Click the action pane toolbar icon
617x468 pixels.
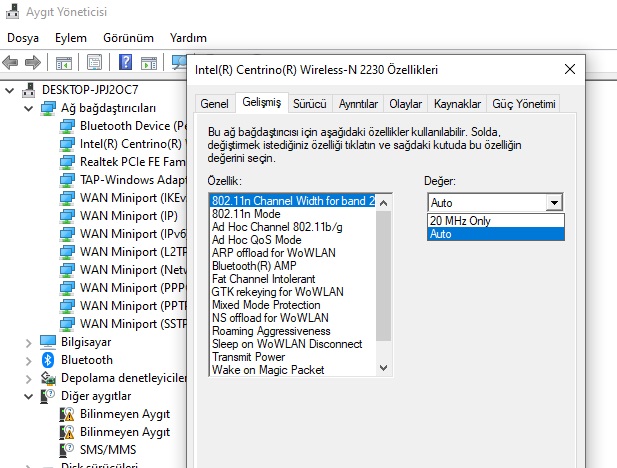coord(149,62)
